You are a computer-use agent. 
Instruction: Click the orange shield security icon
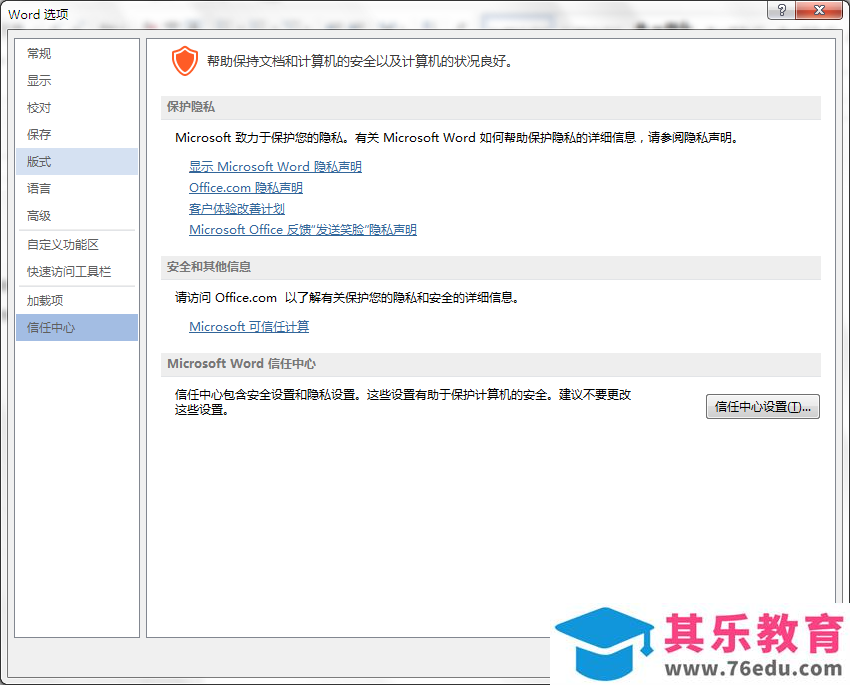coord(184,61)
